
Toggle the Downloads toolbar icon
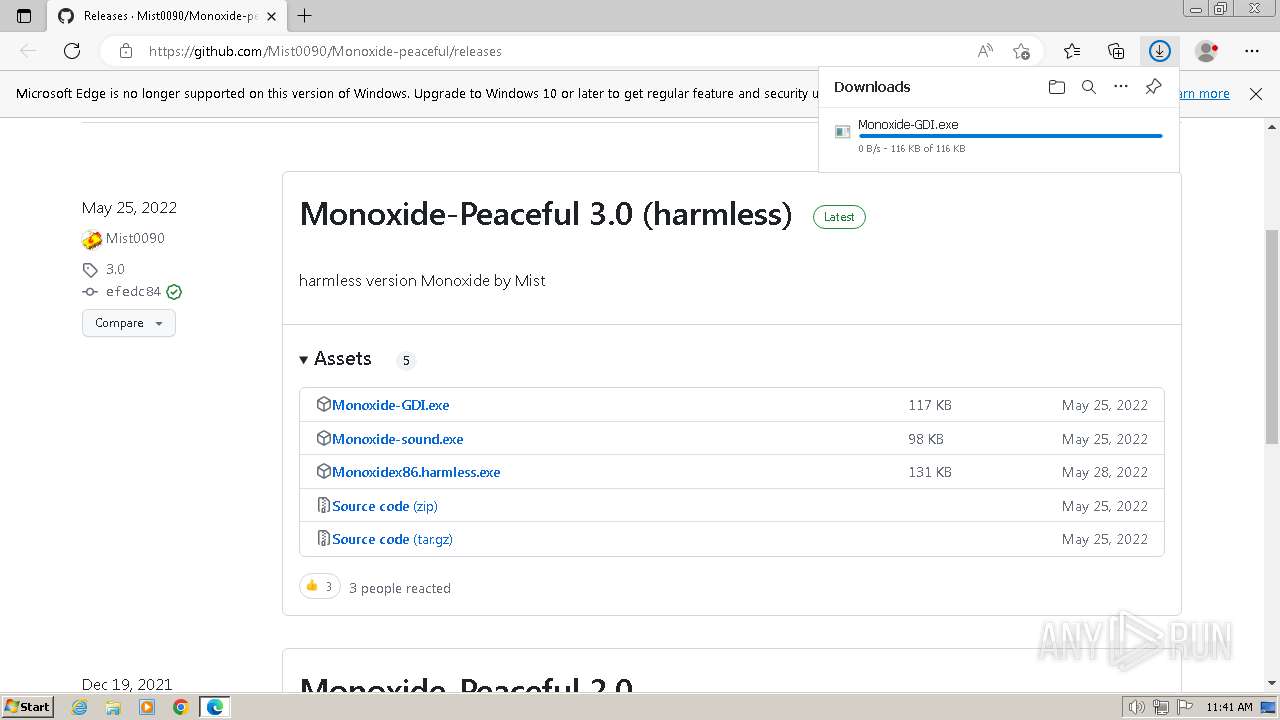(x=1159, y=51)
